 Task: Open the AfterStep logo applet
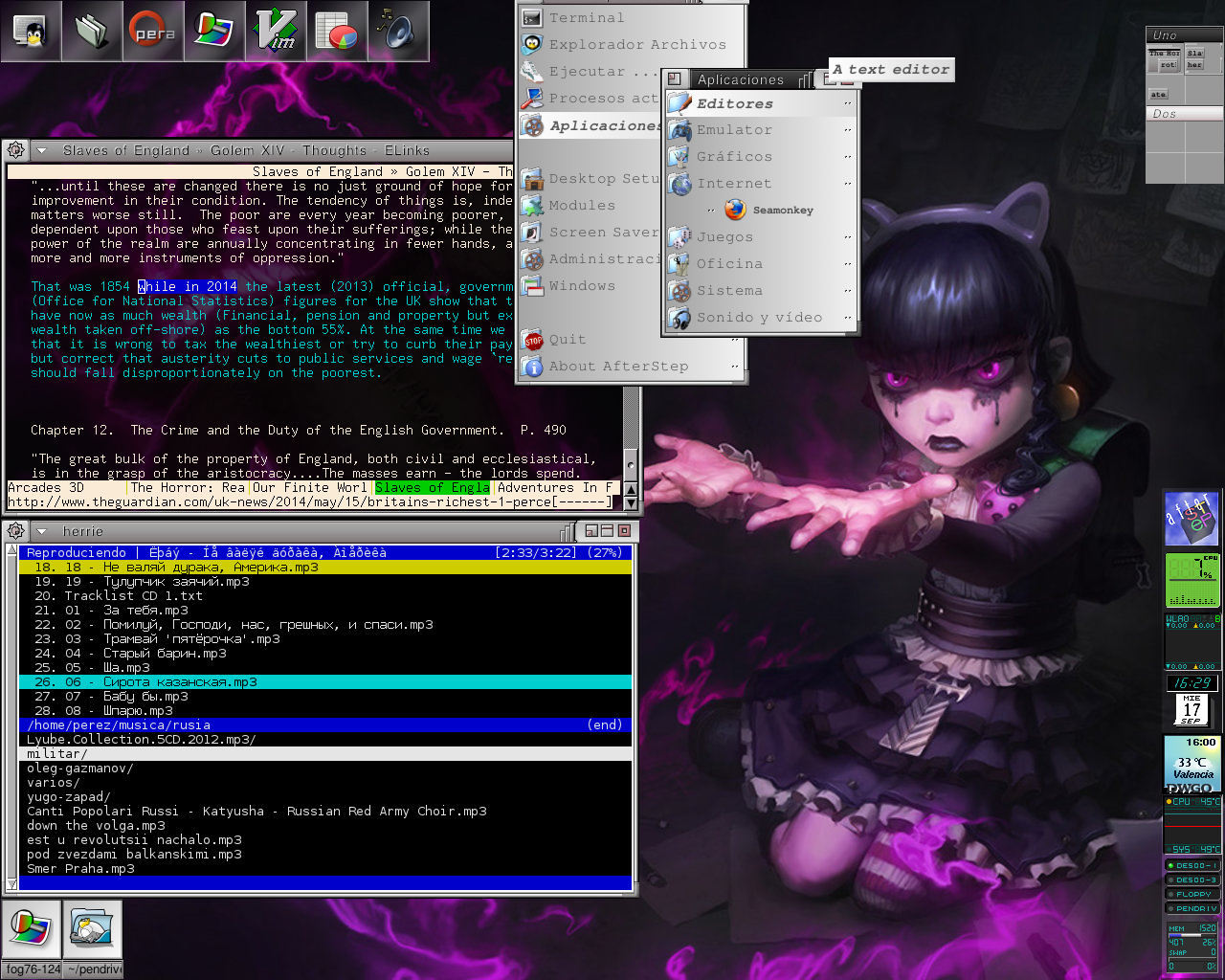pyautogui.click(x=1192, y=519)
